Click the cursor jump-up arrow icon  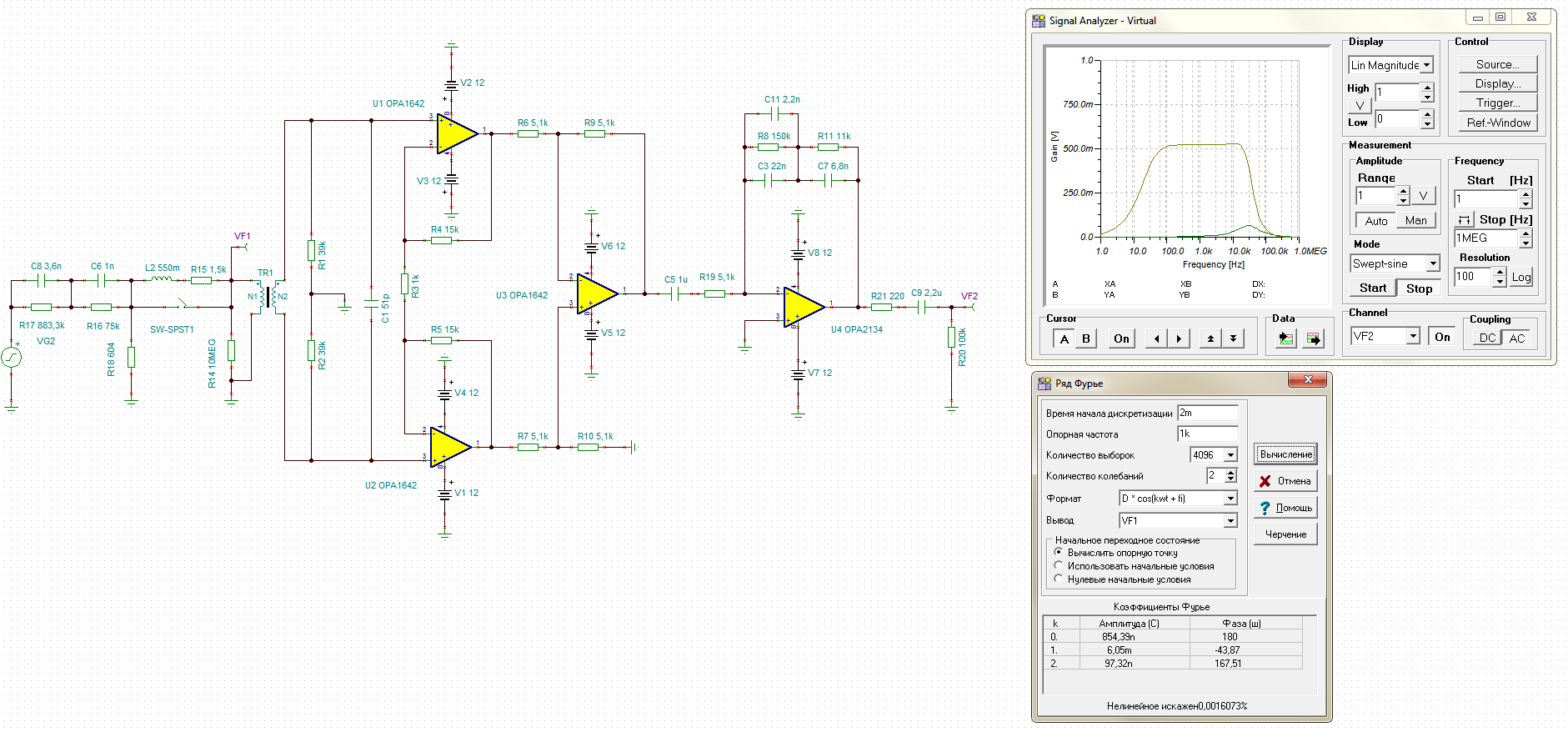1210,338
